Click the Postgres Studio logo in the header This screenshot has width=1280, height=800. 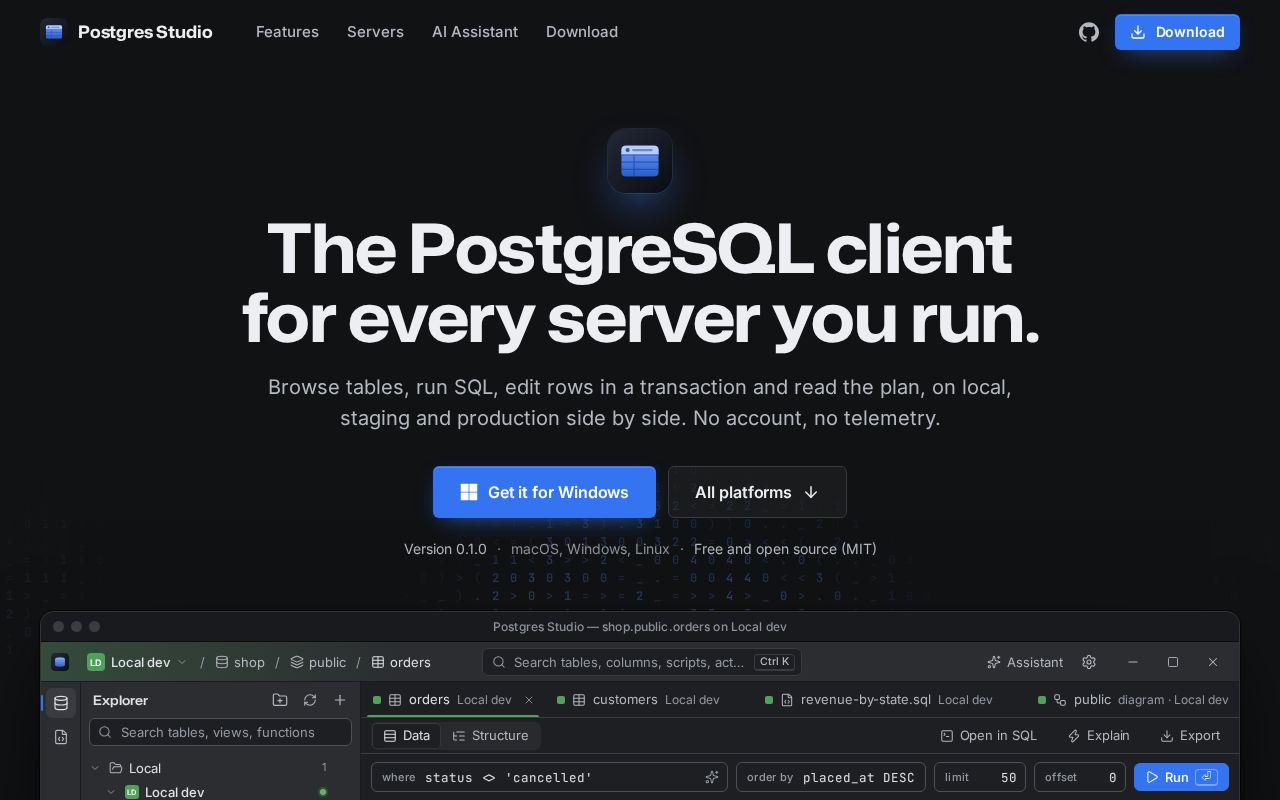click(x=126, y=32)
